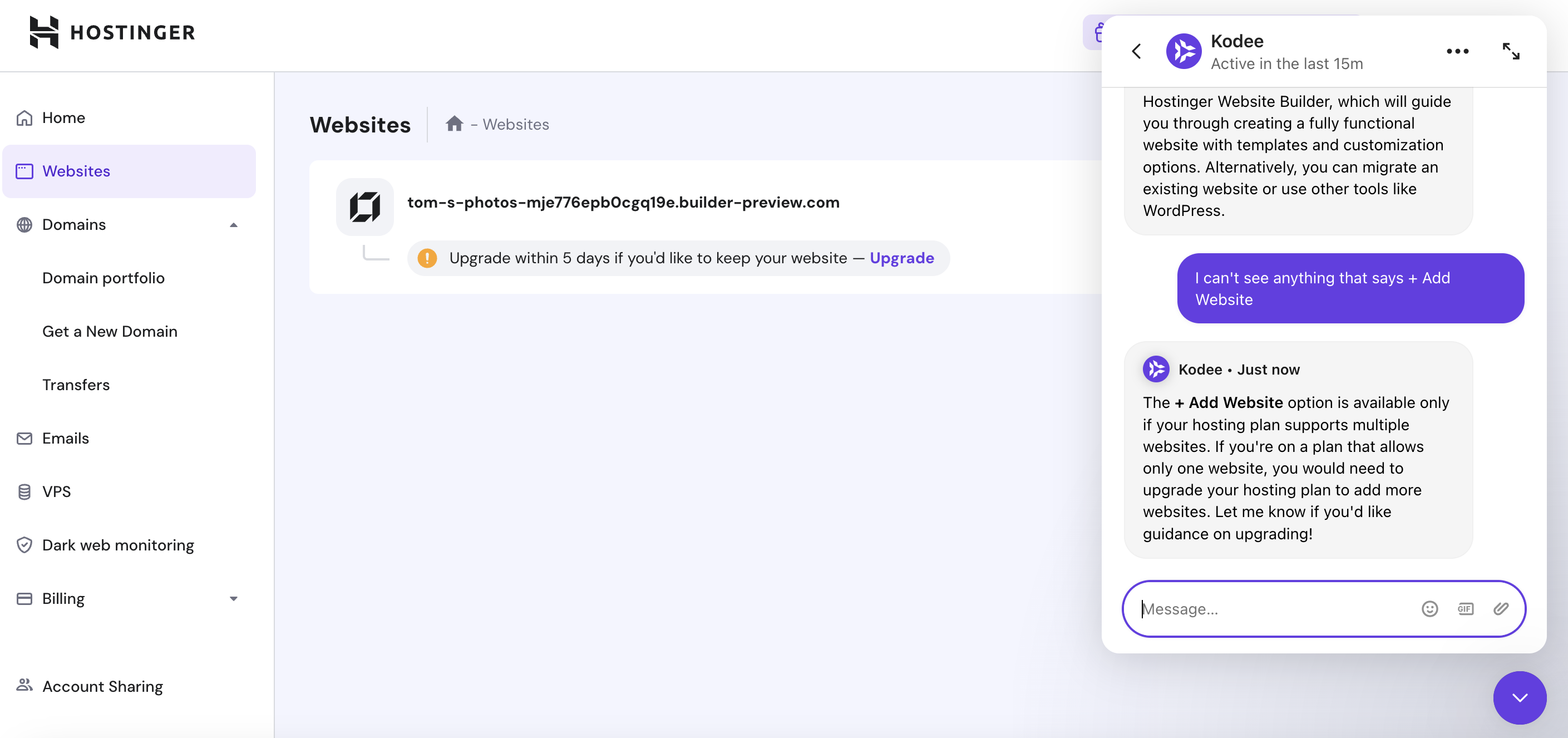The width and height of the screenshot is (1568, 738).
Task: Click the Hostinger logo
Action: click(x=112, y=32)
